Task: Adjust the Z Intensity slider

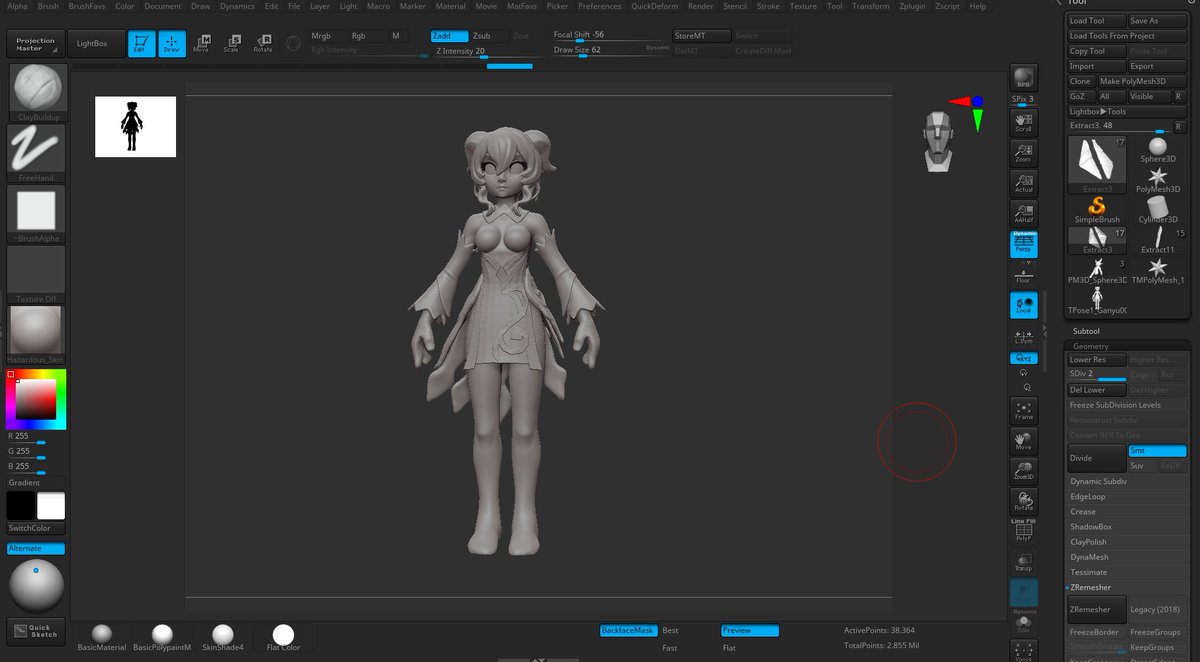Action: 482,51
